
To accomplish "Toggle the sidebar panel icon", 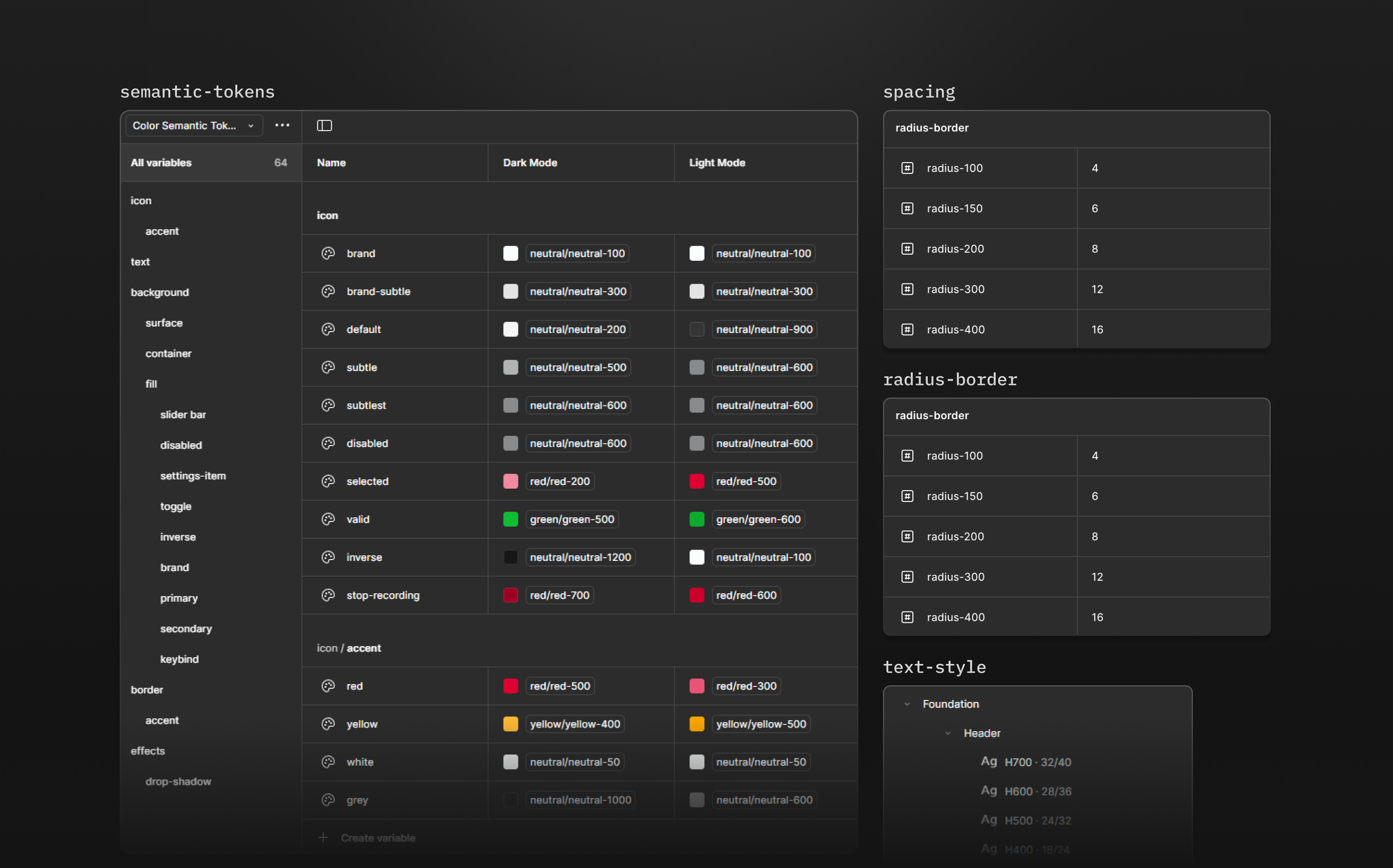I will 324,126.
